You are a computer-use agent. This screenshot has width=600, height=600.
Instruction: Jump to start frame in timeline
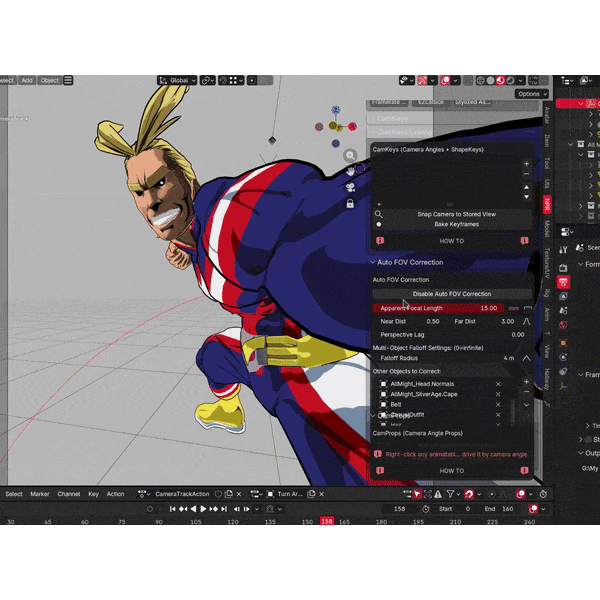click(x=173, y=509)
